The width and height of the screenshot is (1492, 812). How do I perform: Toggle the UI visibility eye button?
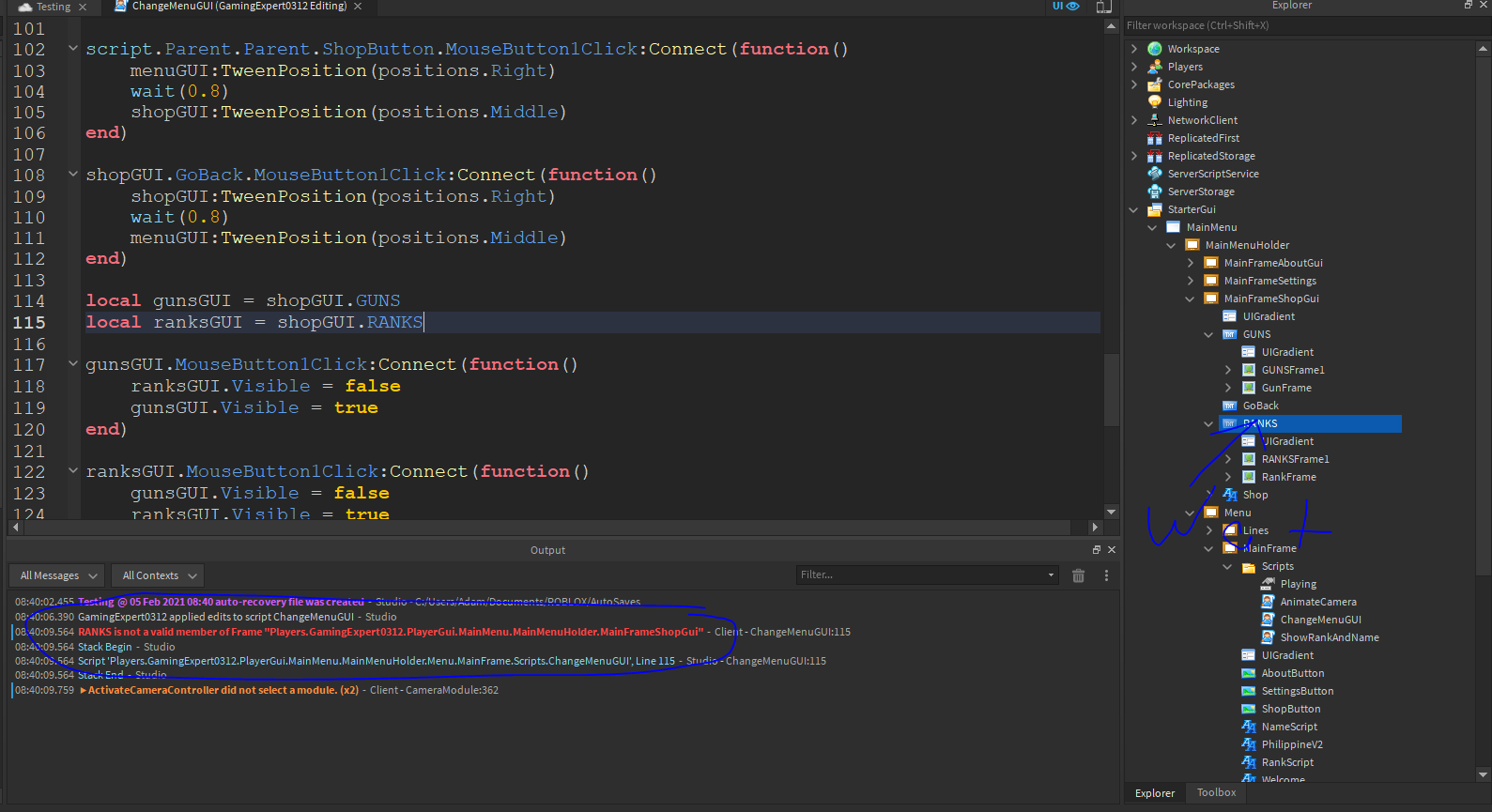1066,7
